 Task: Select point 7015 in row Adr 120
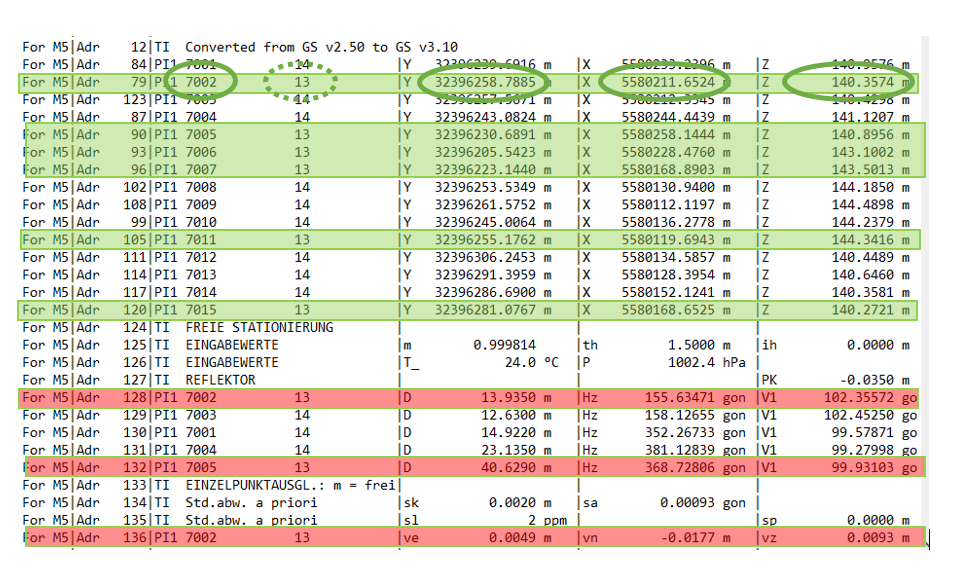click(201, 310)
